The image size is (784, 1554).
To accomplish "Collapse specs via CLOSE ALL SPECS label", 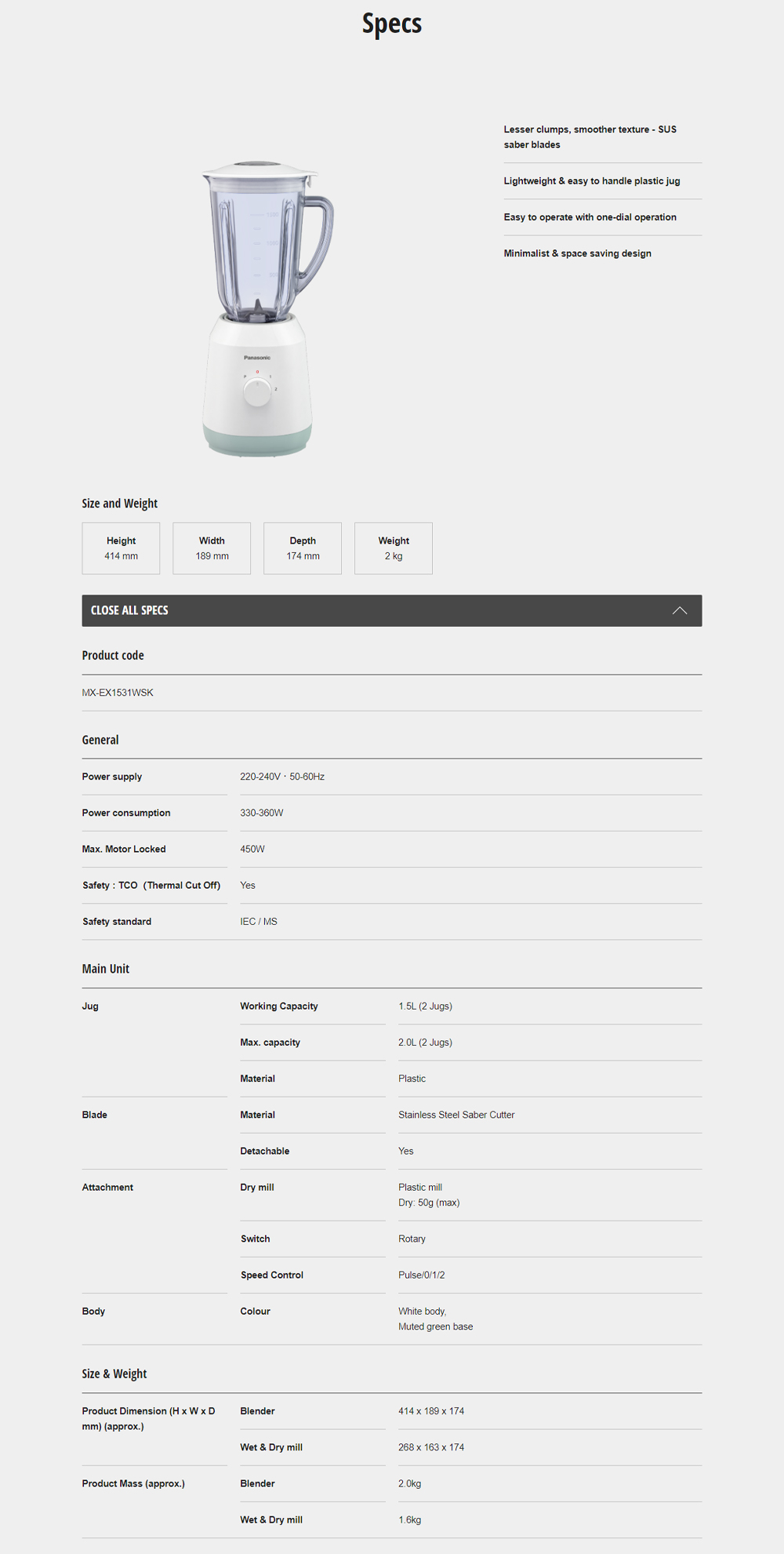I will coord(129,610).
